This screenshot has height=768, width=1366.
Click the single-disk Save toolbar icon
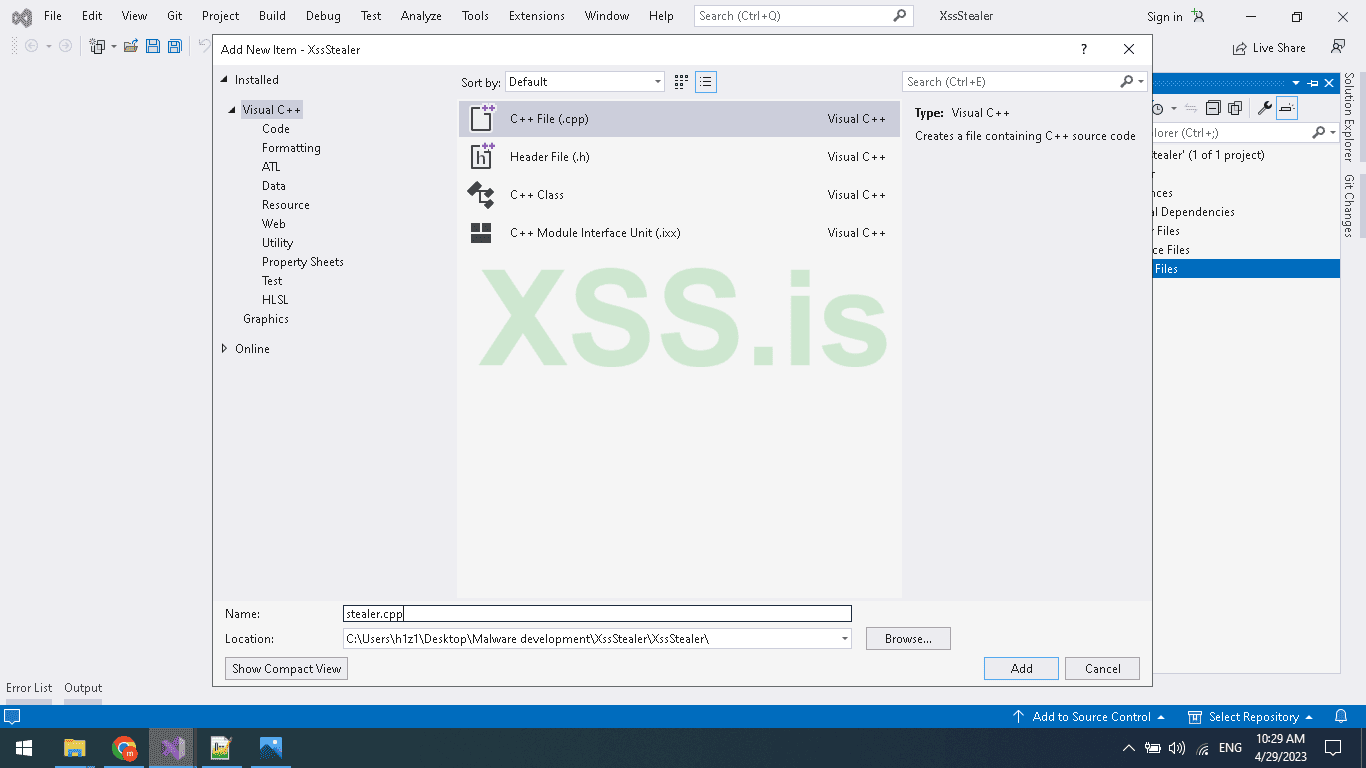(x=153, y=46)
